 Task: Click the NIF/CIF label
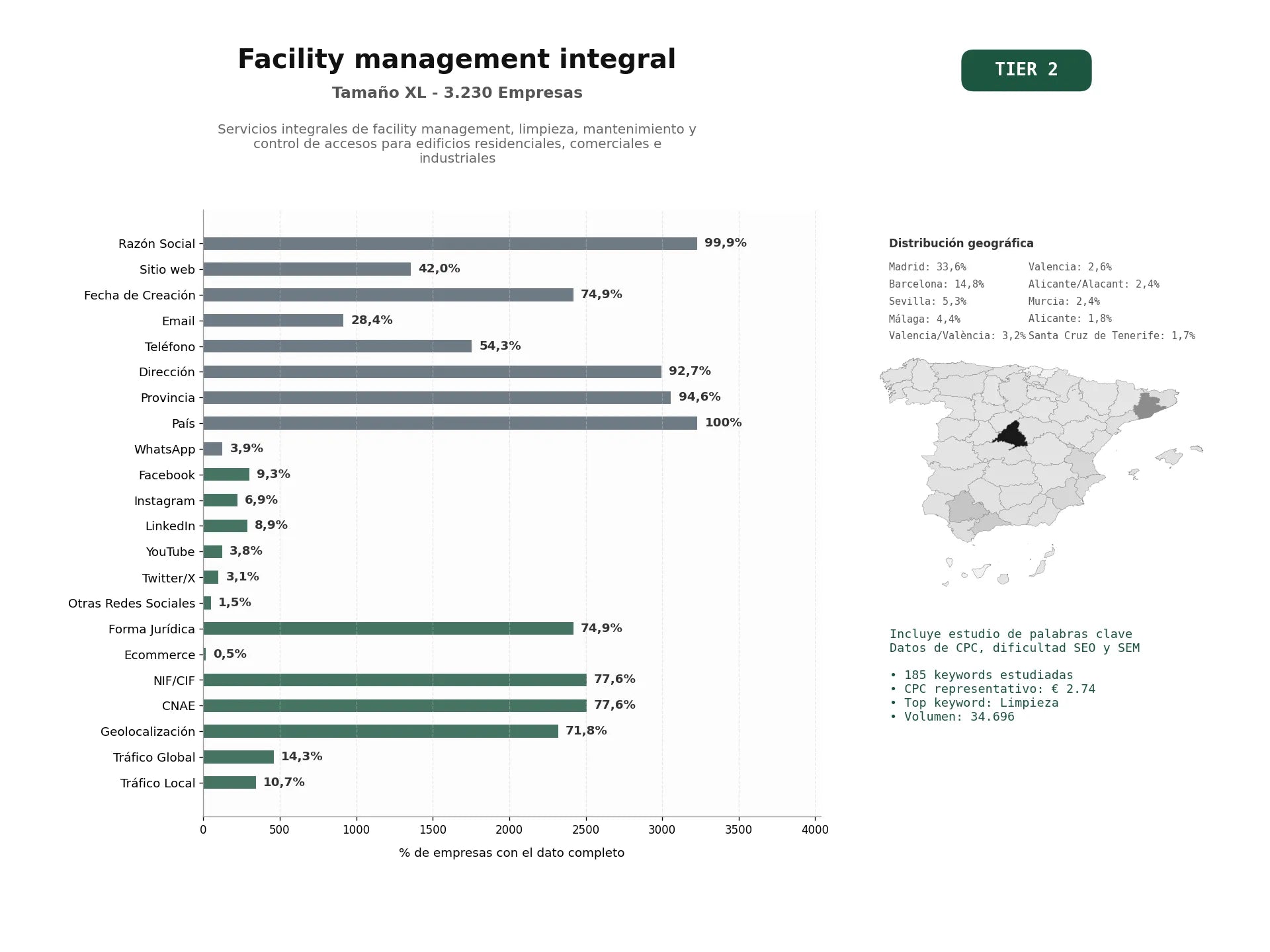(175, 681)
